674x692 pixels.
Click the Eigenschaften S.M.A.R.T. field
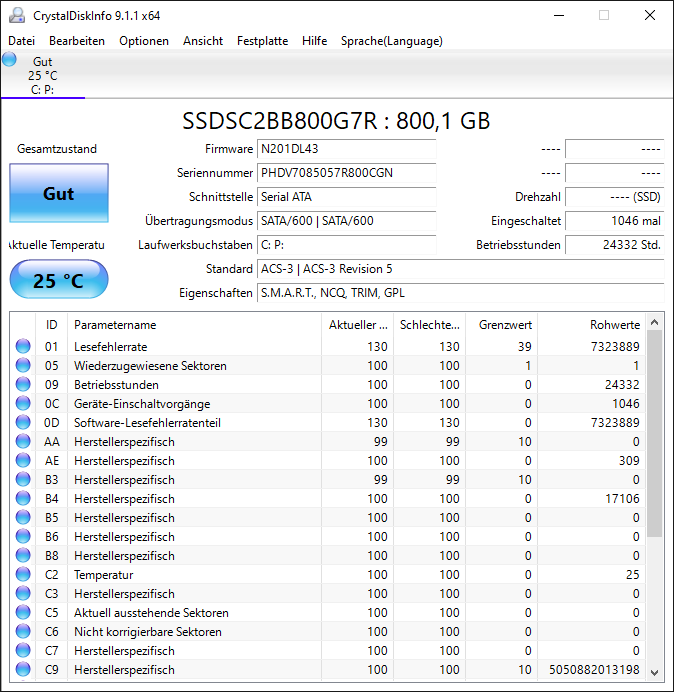pyautogui.click(x=460, y=293)
